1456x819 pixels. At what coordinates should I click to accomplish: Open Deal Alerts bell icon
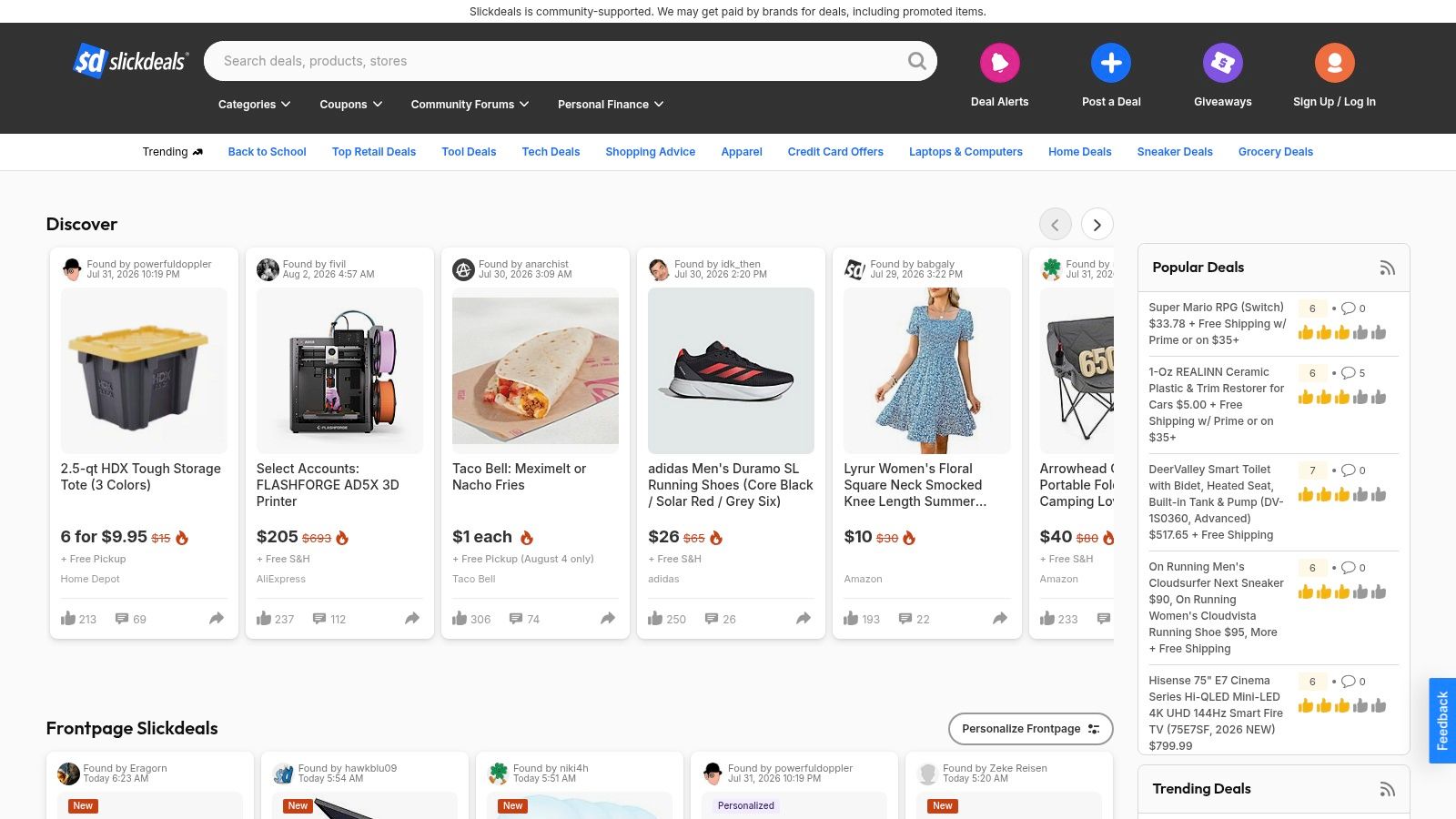coord(999,63)
